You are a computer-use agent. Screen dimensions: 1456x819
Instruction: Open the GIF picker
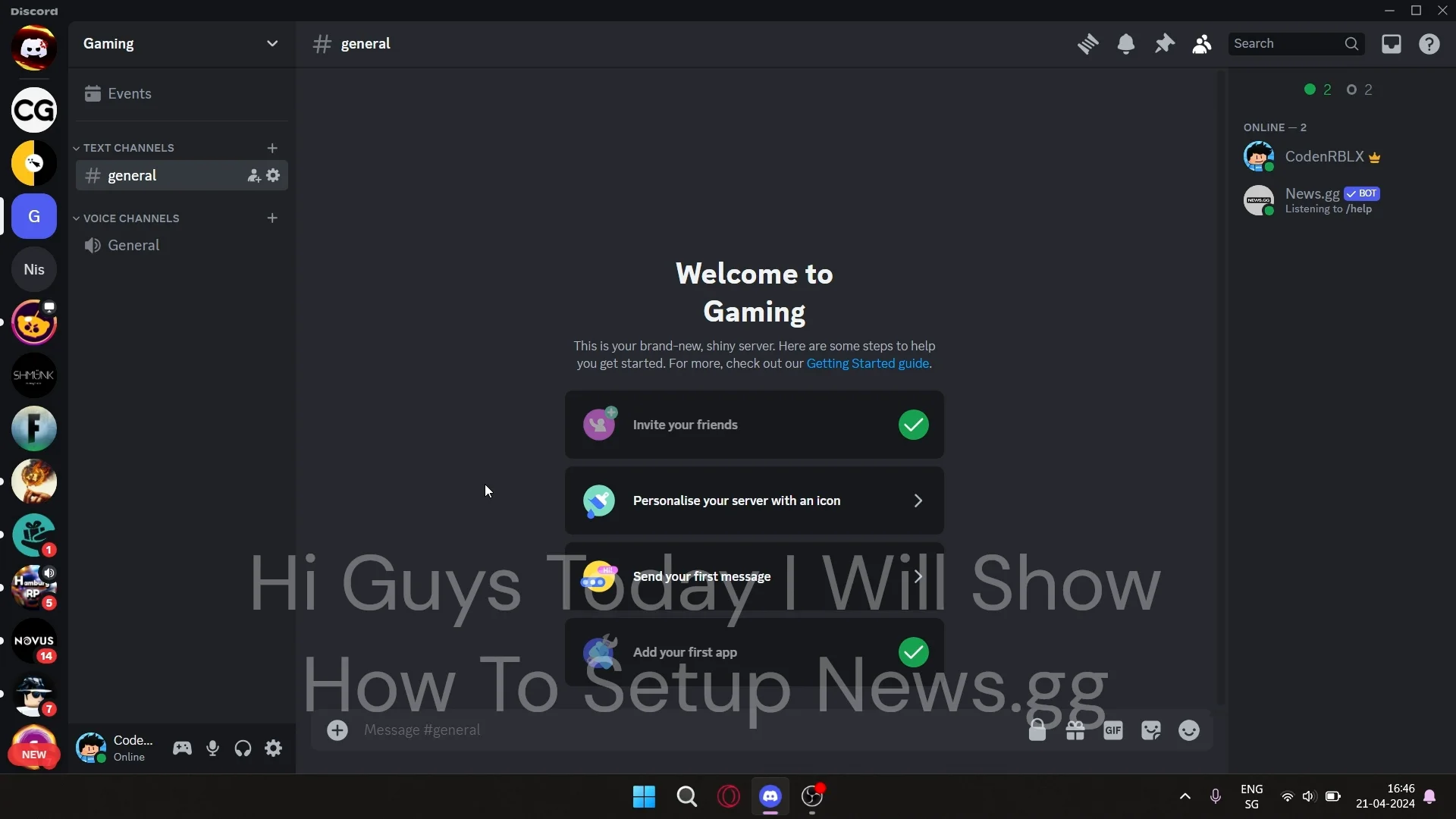coord(1113,730)
